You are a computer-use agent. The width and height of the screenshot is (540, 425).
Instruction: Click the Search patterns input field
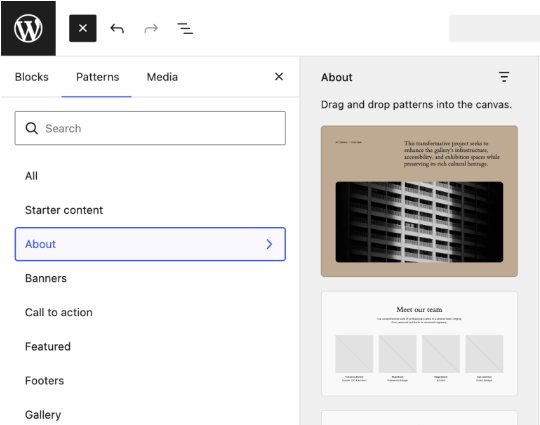coord(150,128)
